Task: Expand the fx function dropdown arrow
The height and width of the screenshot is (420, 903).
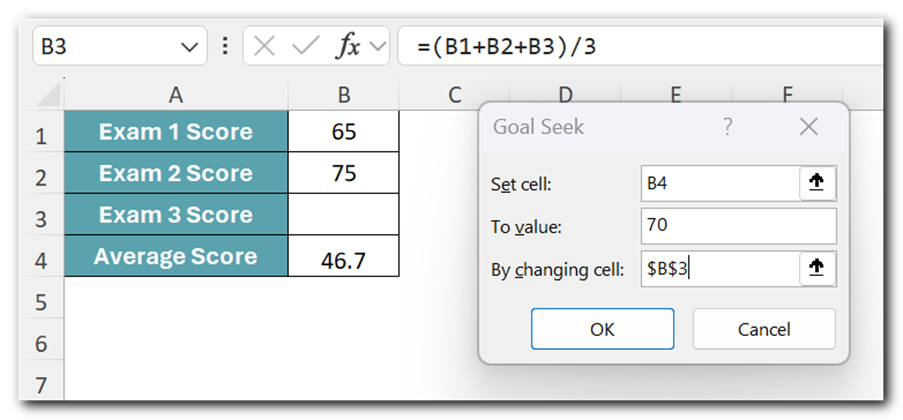Action: [x=377, y=46]
